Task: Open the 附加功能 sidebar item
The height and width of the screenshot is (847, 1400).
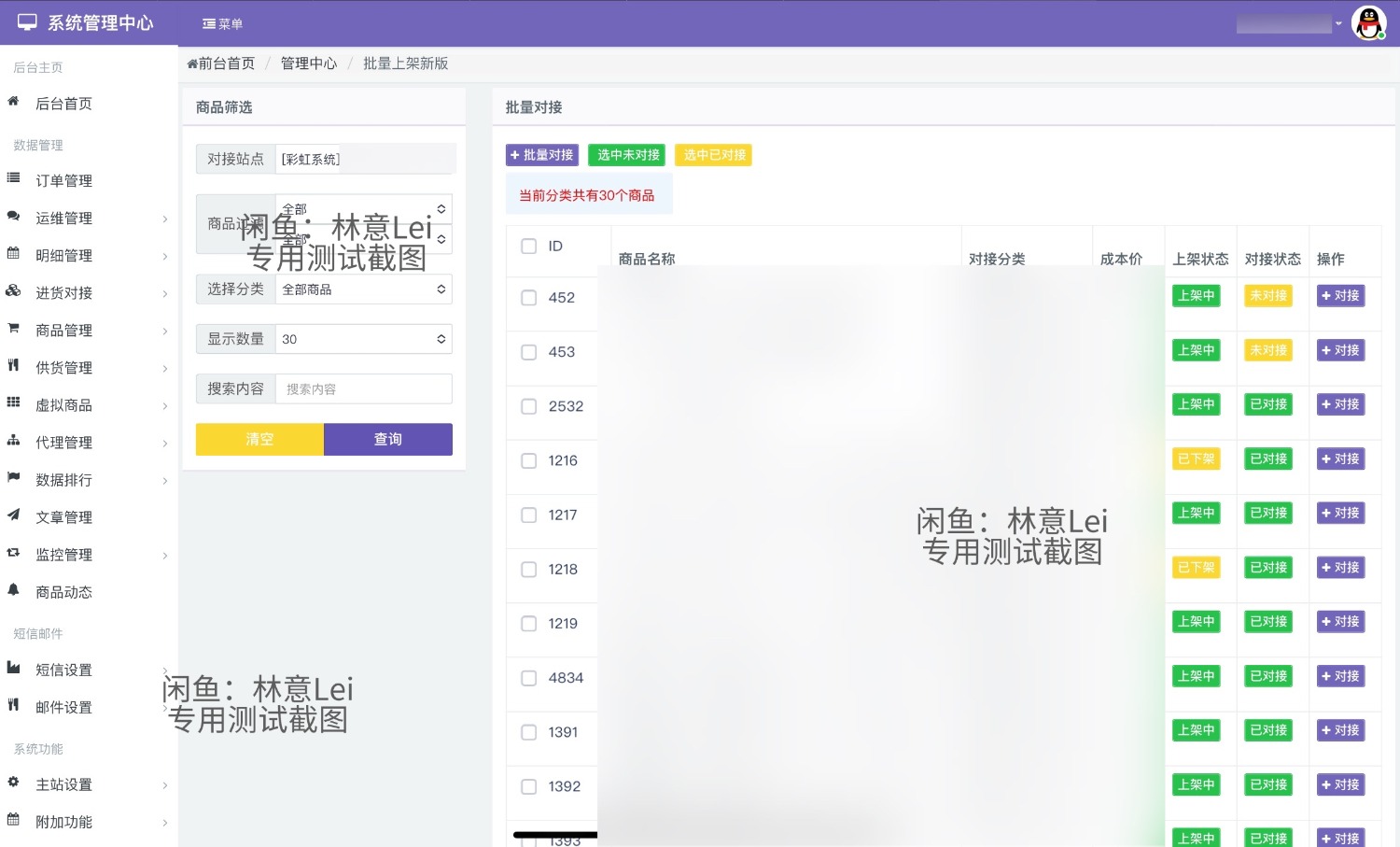Action: click(63, 822)
